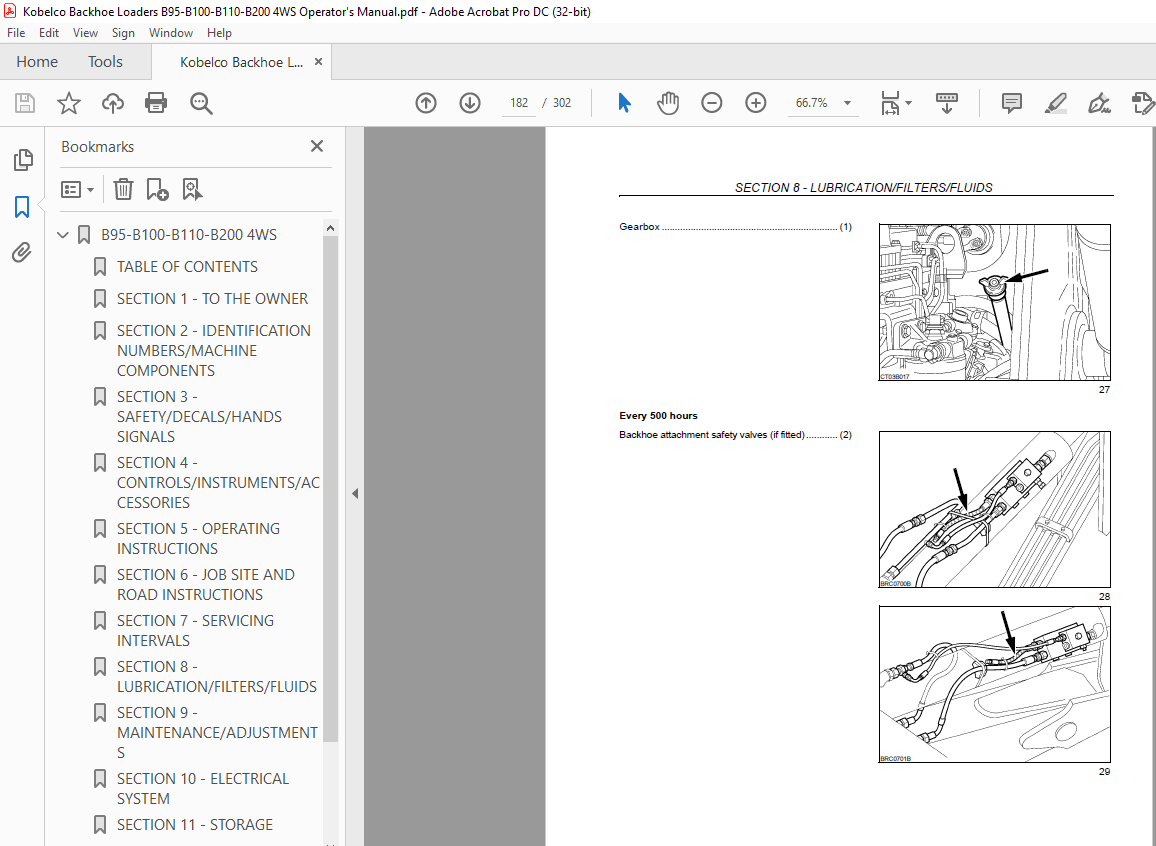Collapse the navigation pane with arrow

click(355, 494)
